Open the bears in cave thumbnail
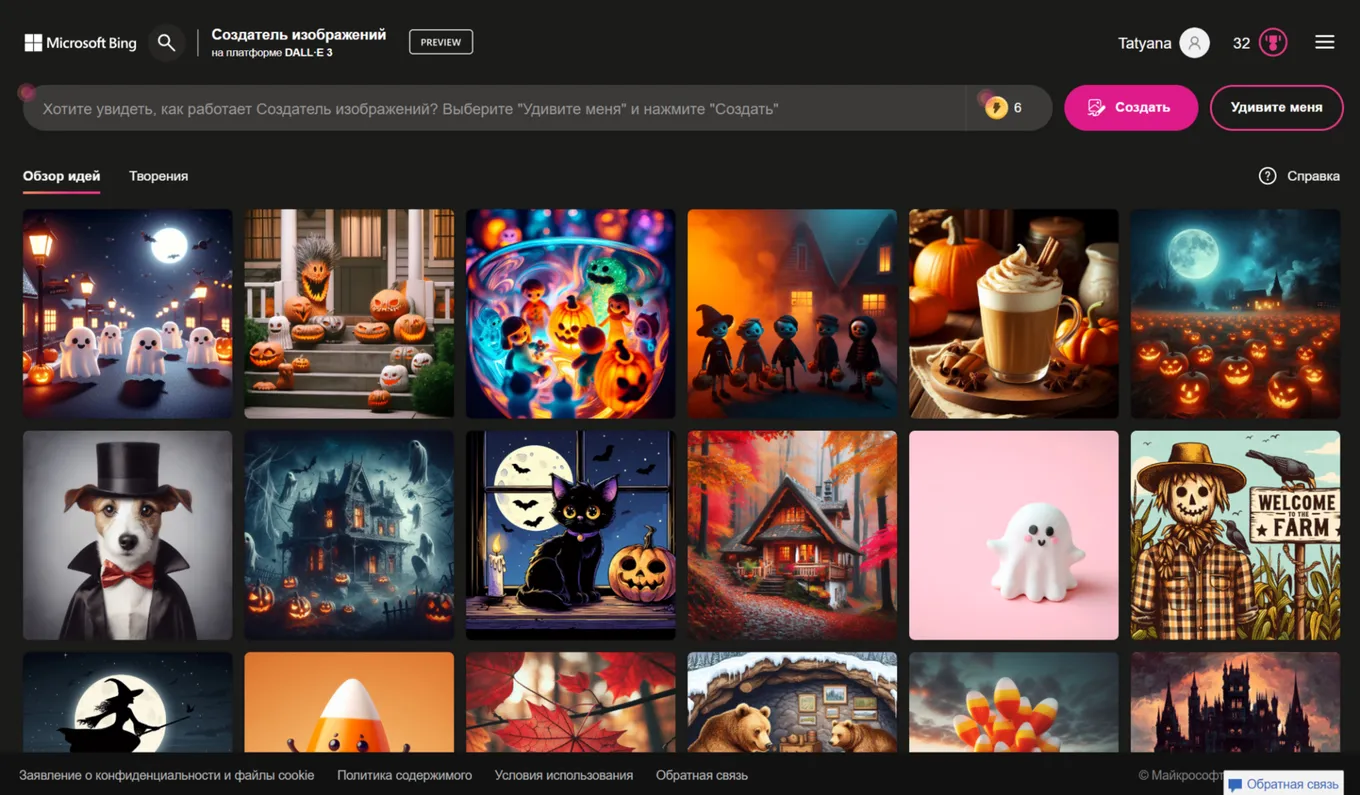 792,702
